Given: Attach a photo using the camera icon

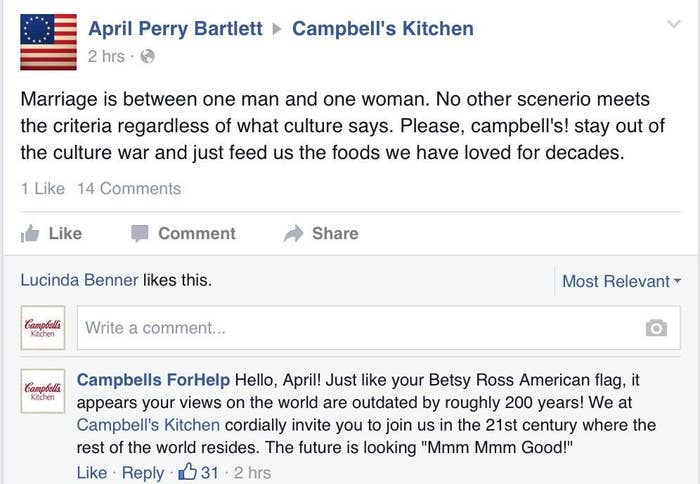Looking at the screenshot, I should tap(656, 328).
